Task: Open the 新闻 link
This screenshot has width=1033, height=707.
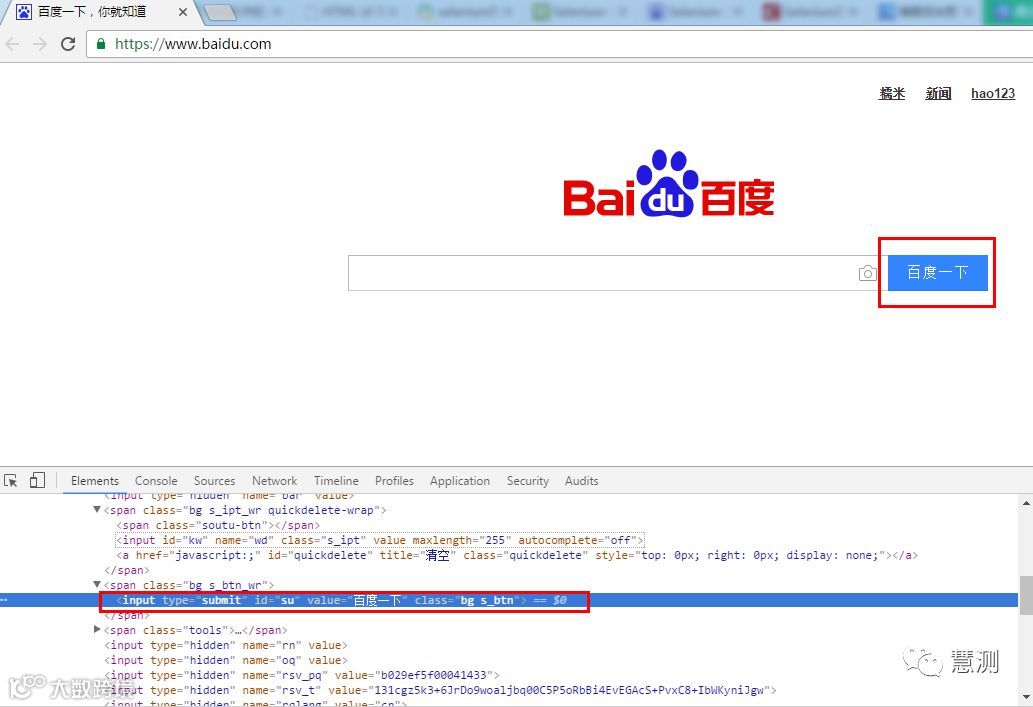Action: click(x=938, y=94)
